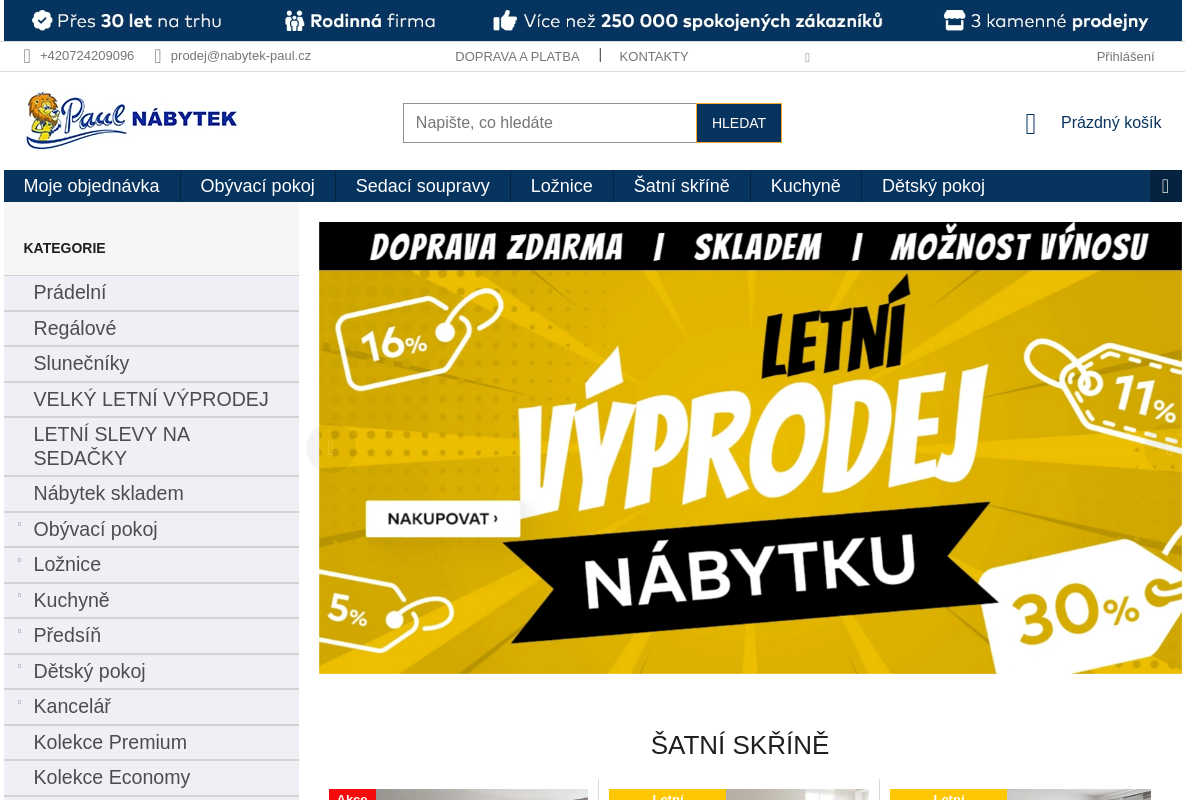Click the ŠATNÍ SKŘÍNĚ section heading
1200x800 pixels.
tap(740, 745)
